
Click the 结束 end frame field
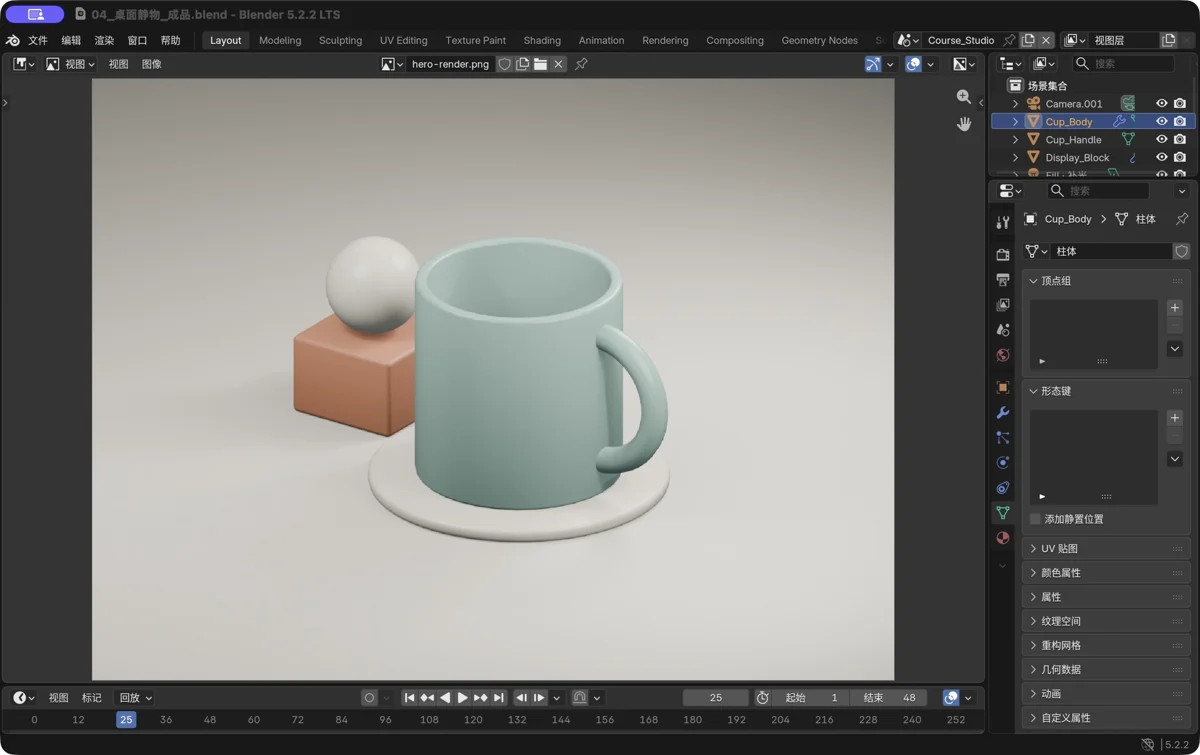889,698
